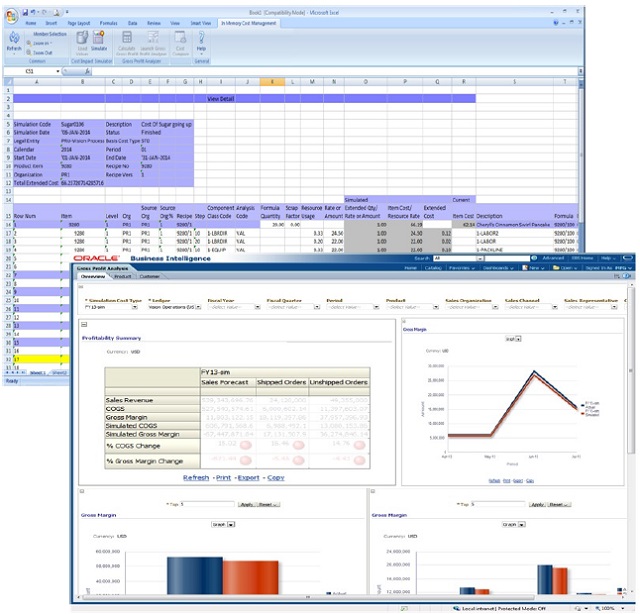Image resolution: width=640 pixels, height=614 pixels.
Task: Switch to the Insert ribbon tab
Action: (x=51, y=23)
